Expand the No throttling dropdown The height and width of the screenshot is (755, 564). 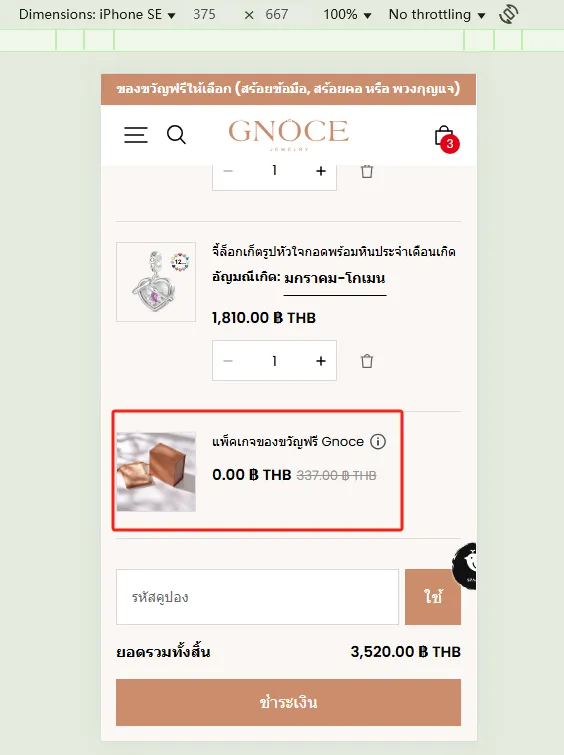437,14
